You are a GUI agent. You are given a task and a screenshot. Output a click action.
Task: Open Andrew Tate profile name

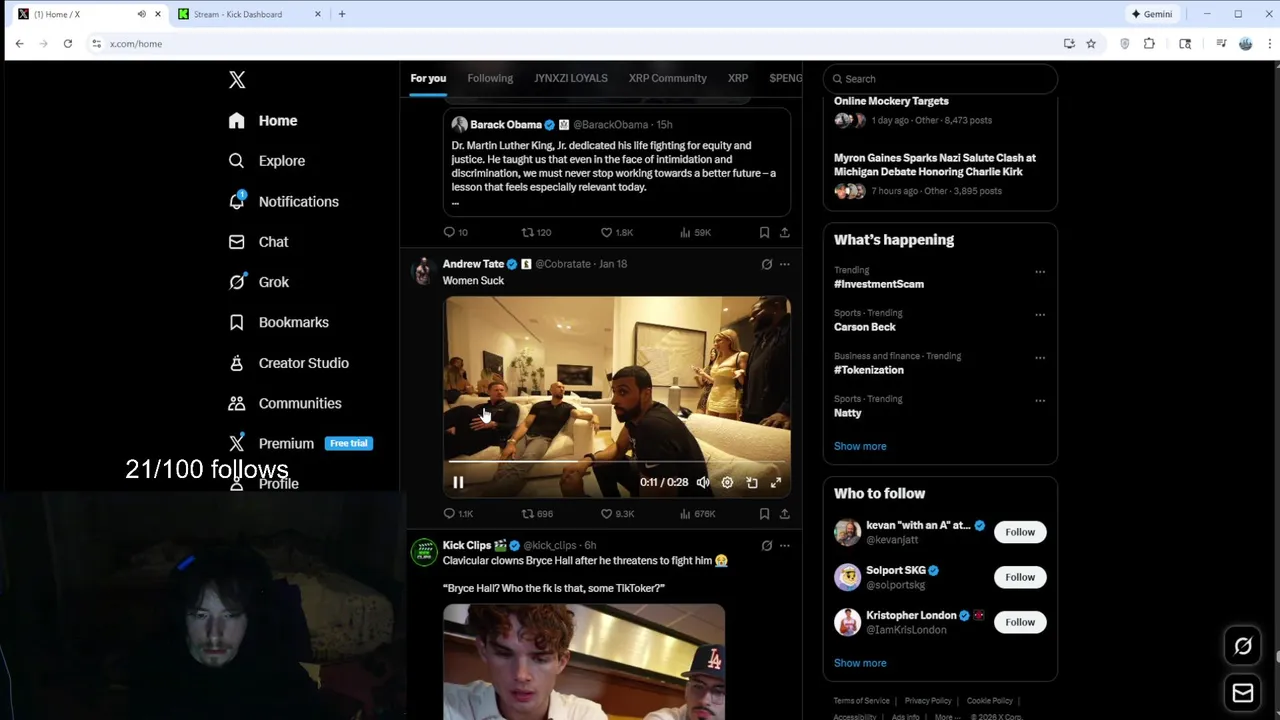(x=473, y=264)
